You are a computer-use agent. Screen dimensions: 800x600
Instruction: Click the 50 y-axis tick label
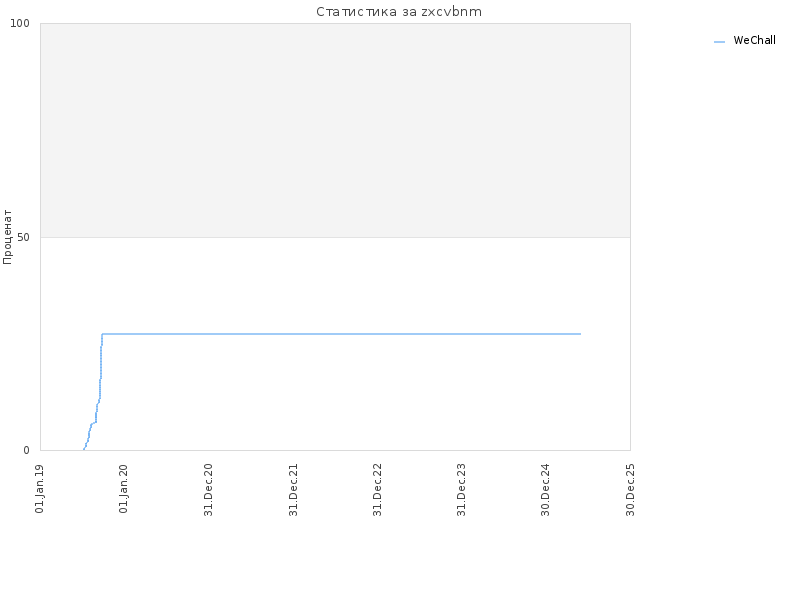pyautogui.click(x=23, y=237)
